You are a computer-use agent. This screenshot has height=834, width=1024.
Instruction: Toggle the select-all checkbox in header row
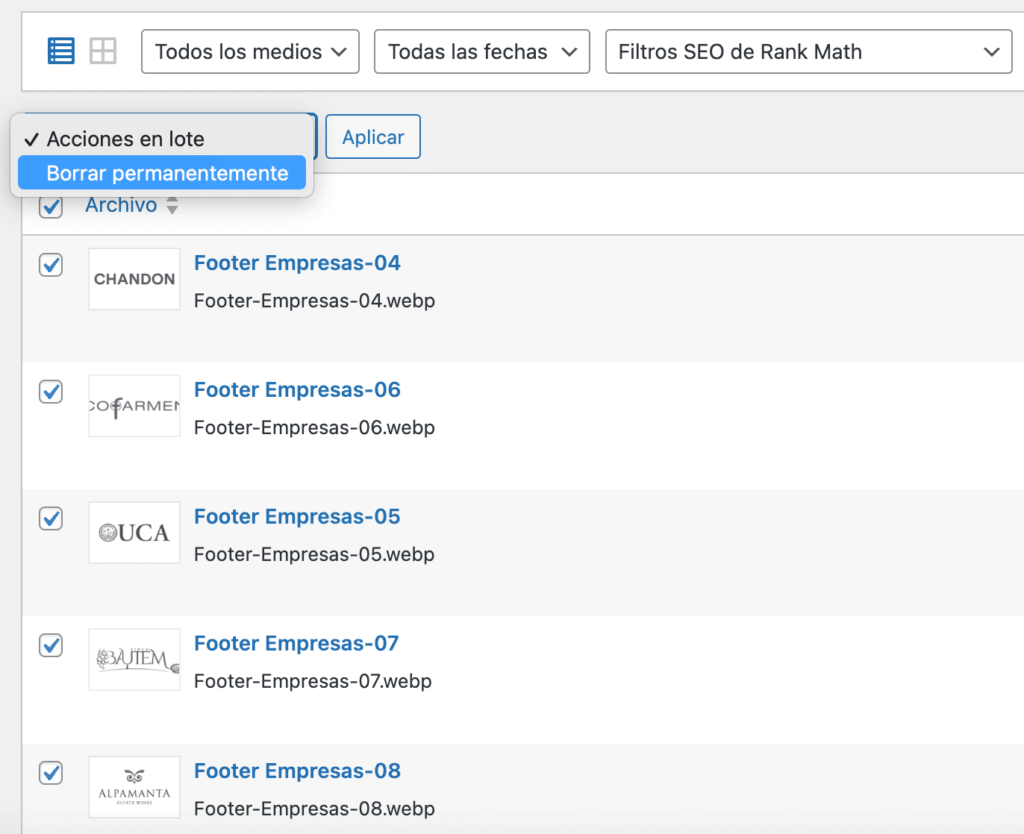coord(50,204)
